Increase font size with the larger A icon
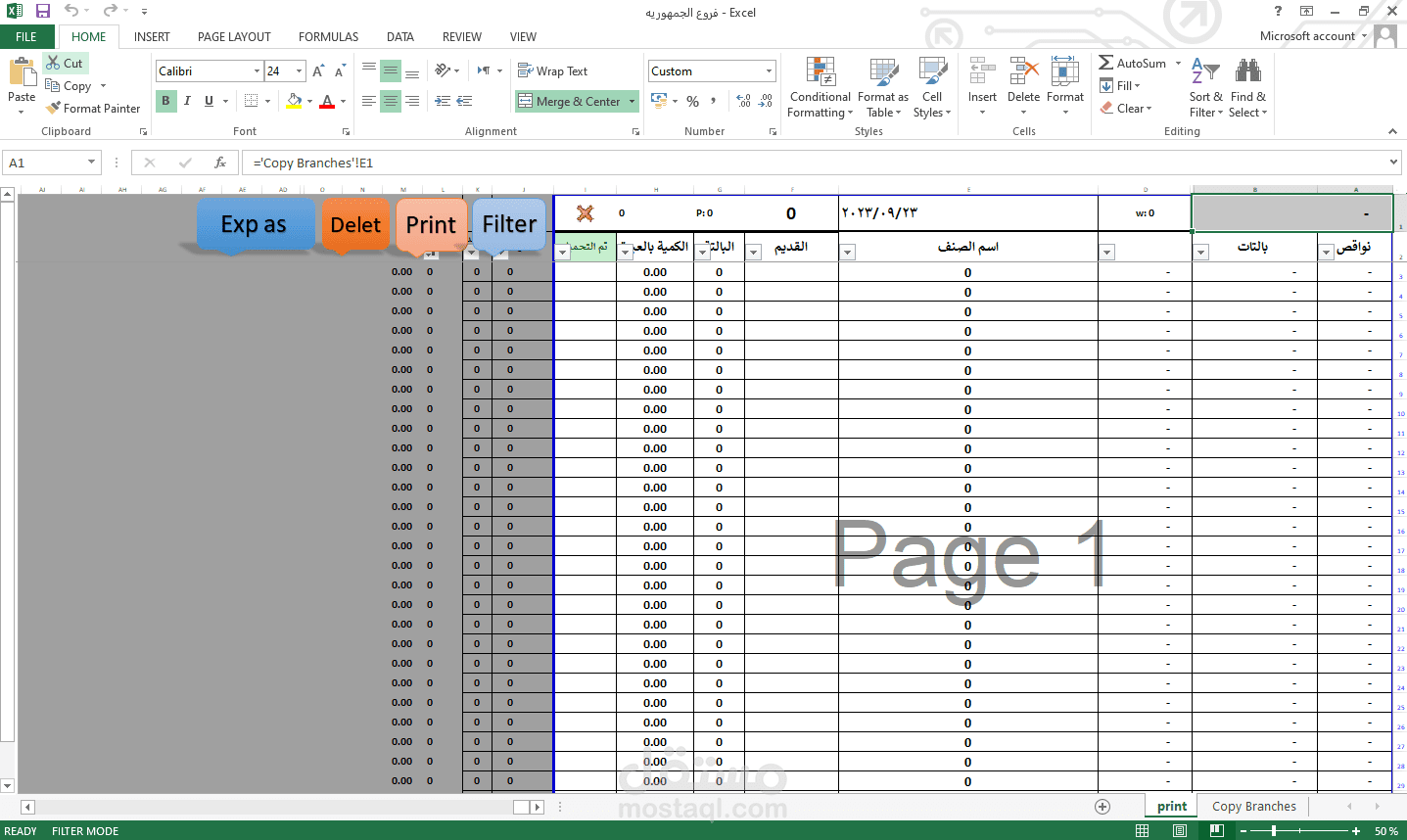The width and height of the screenshot is (1407, 840). (318, 71)
